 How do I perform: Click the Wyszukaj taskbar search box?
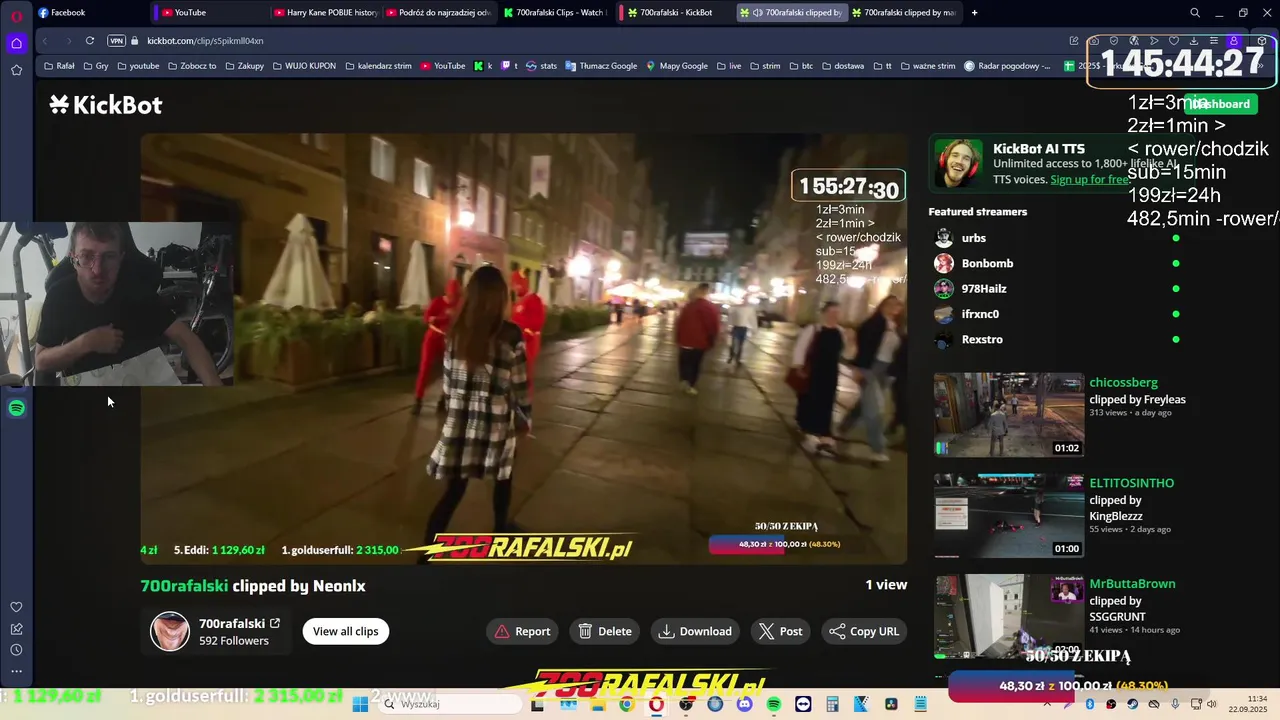(450, 704)
